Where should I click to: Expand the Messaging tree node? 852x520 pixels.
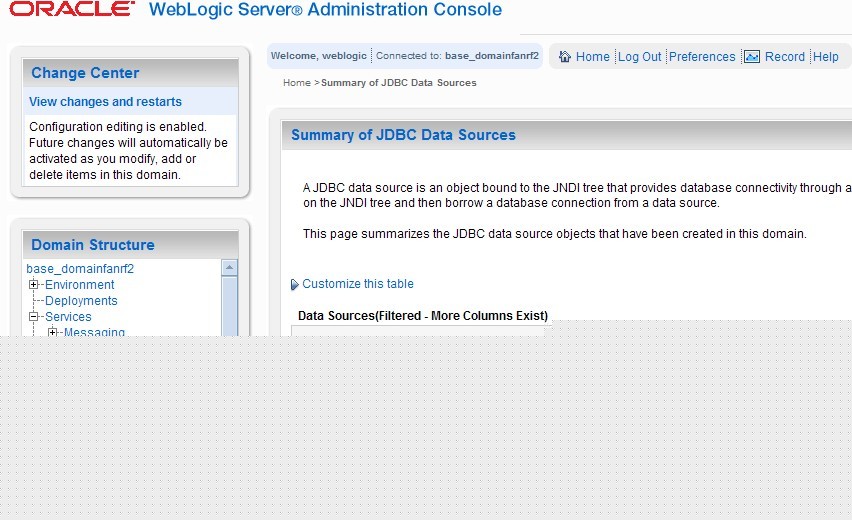(x=53, y=332)
